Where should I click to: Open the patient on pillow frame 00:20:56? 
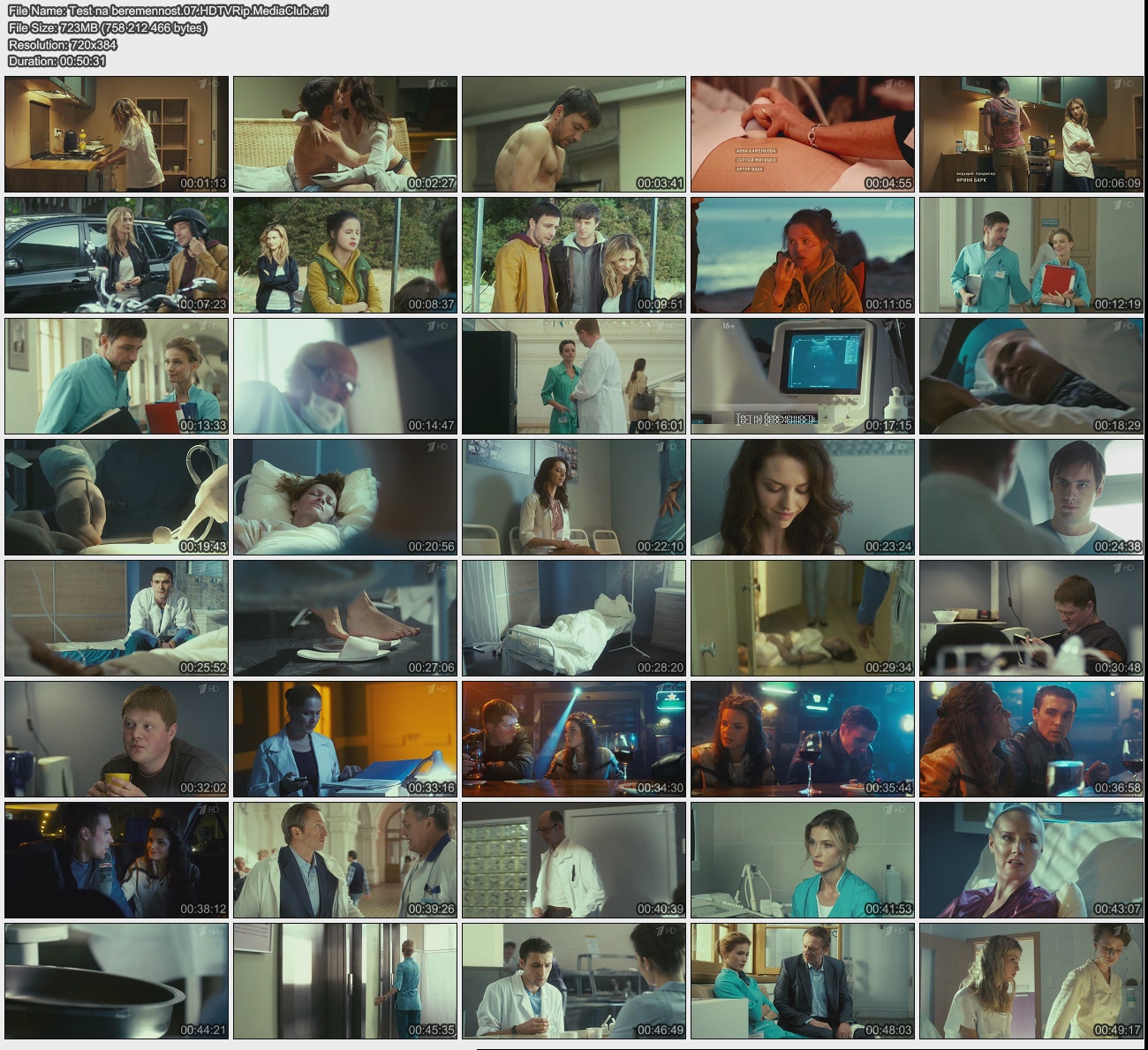(x=345, y=497)
